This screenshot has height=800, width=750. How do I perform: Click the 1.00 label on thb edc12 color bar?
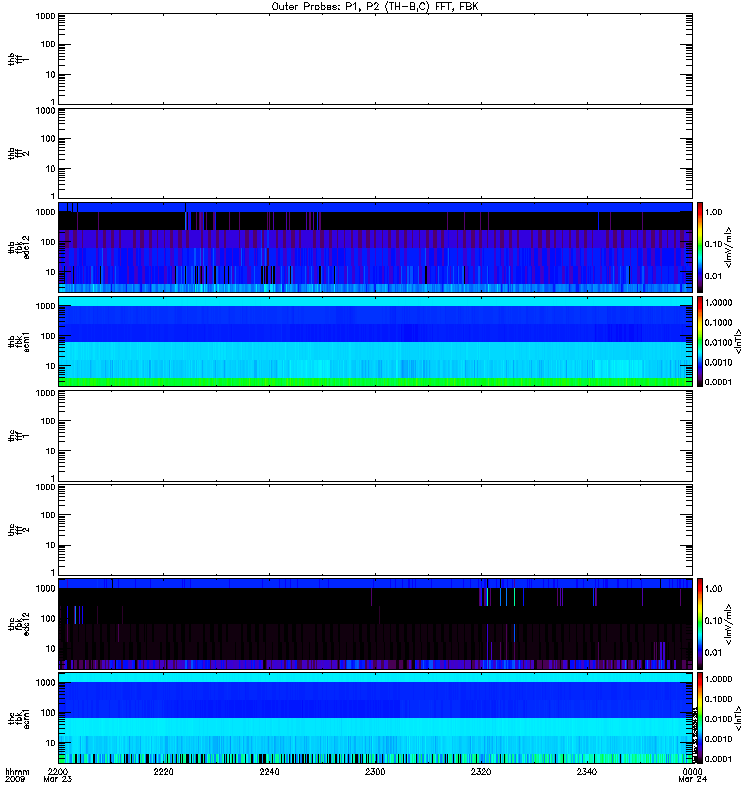coord(713,212)
